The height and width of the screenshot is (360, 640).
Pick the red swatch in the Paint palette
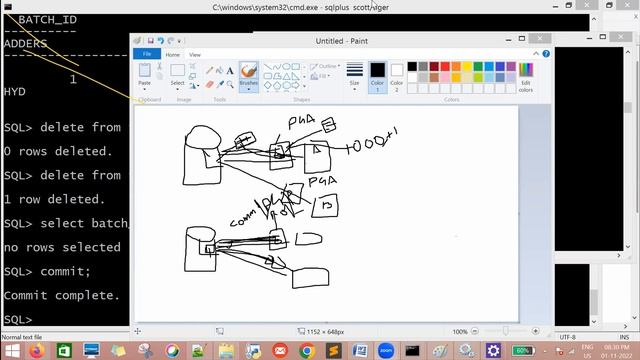pyautogui.click(x=445, y=67)
